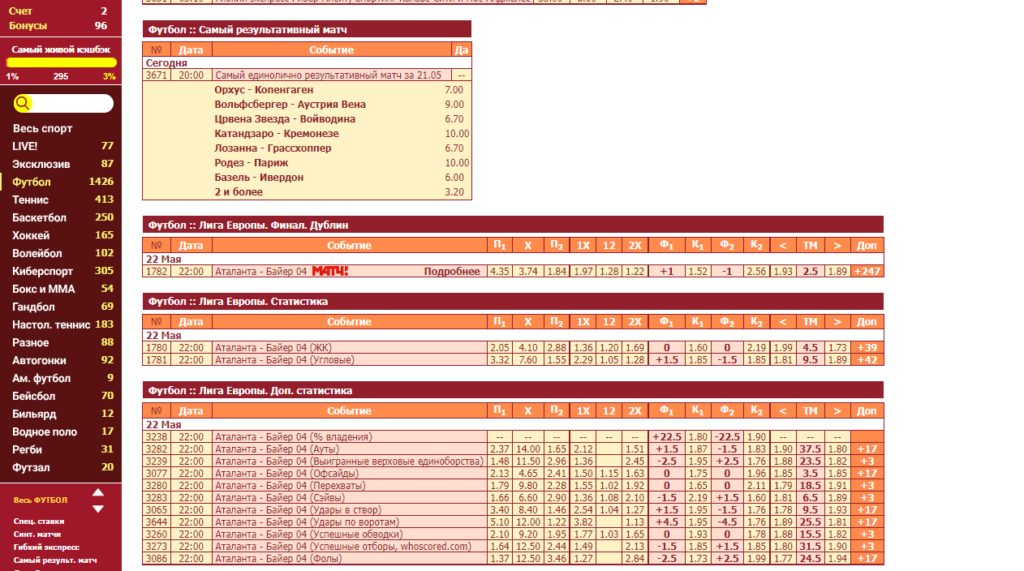Select odds 1.84 for Байер 04 win

(x=556, y=271)
